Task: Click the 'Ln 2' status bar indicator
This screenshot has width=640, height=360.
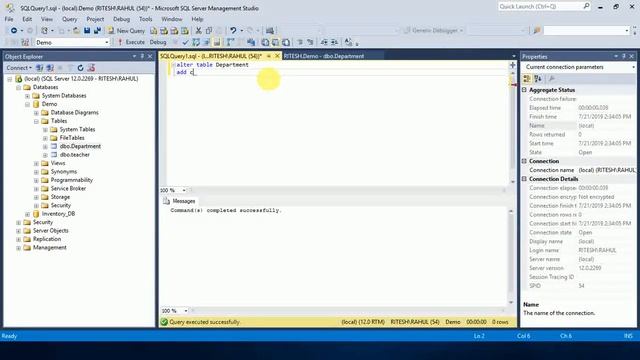Action: 479,336
